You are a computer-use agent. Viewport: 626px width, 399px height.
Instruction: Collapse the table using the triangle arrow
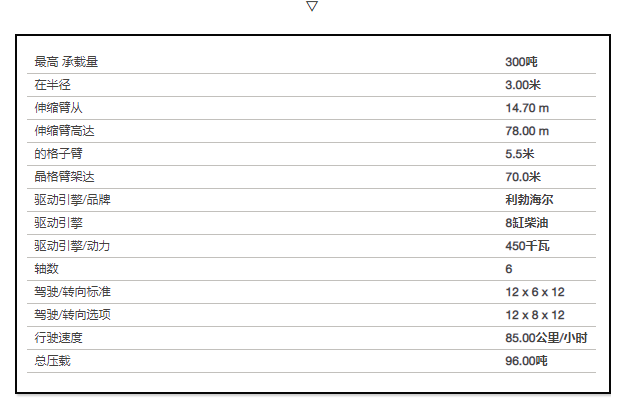pyautogui.click(x=312, y=6)
